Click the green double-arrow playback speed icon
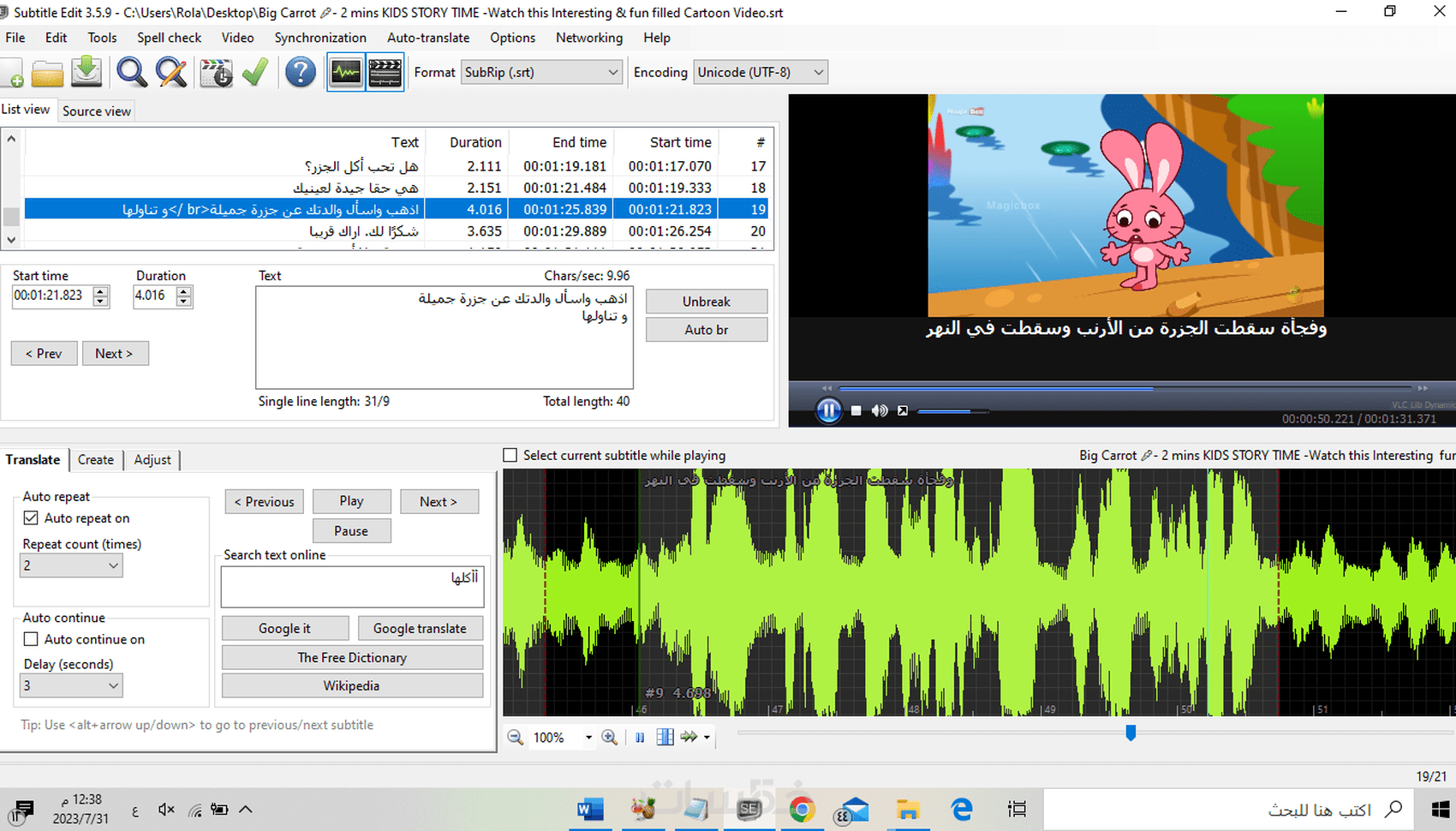The image size is (1456, 831). click(689, 738)
